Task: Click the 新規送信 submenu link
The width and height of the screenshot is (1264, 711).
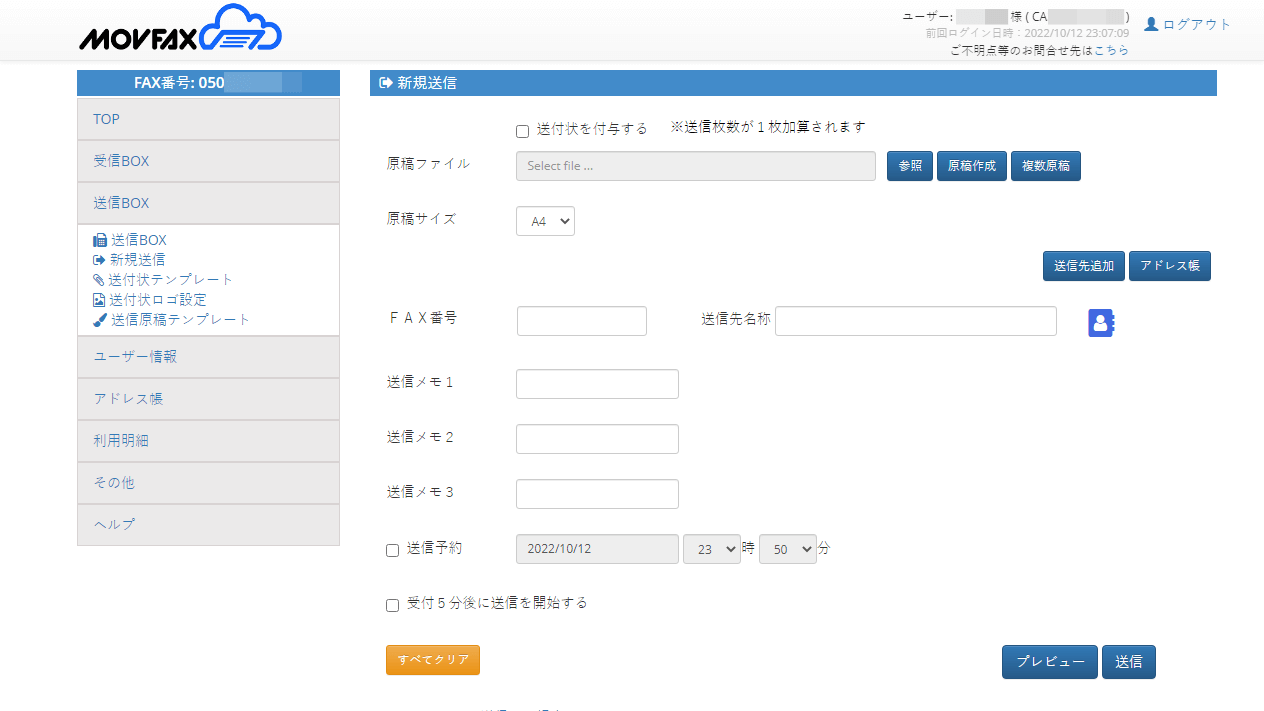Action: click(x=138, y=260)
